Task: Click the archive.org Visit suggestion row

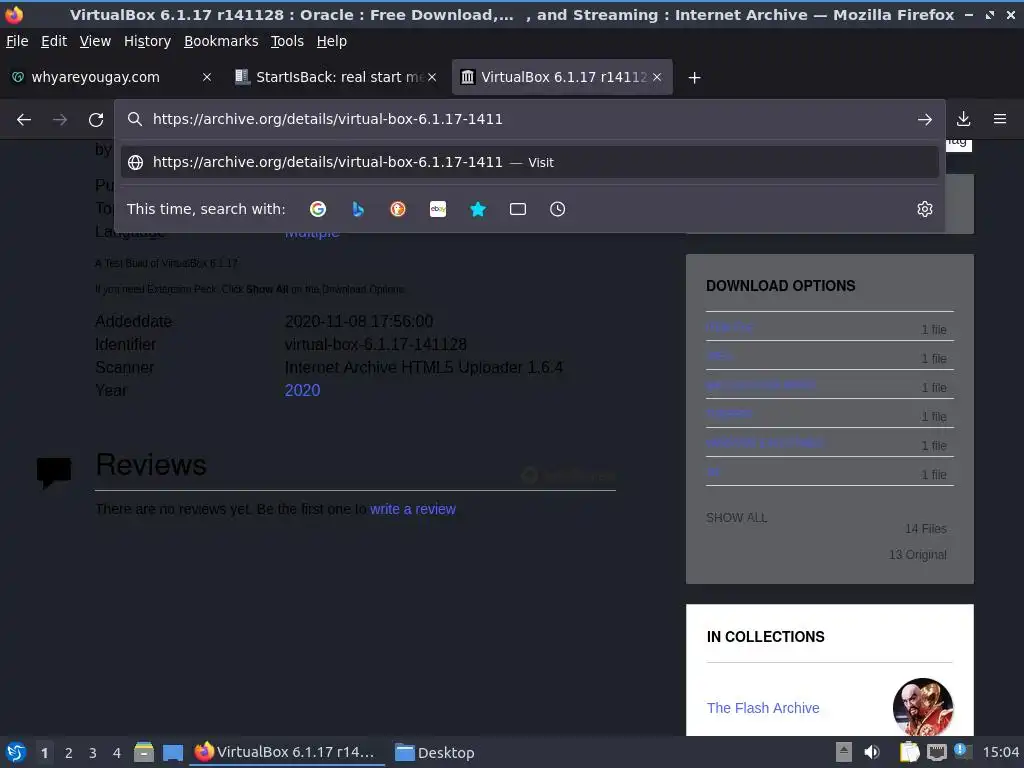Action: [x=530, y=162]
